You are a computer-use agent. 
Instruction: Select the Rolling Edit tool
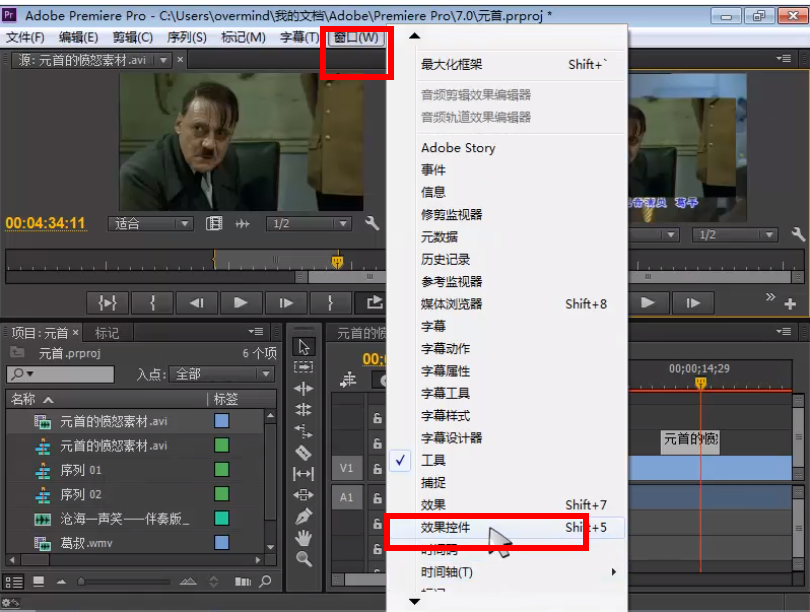point(304,410)
